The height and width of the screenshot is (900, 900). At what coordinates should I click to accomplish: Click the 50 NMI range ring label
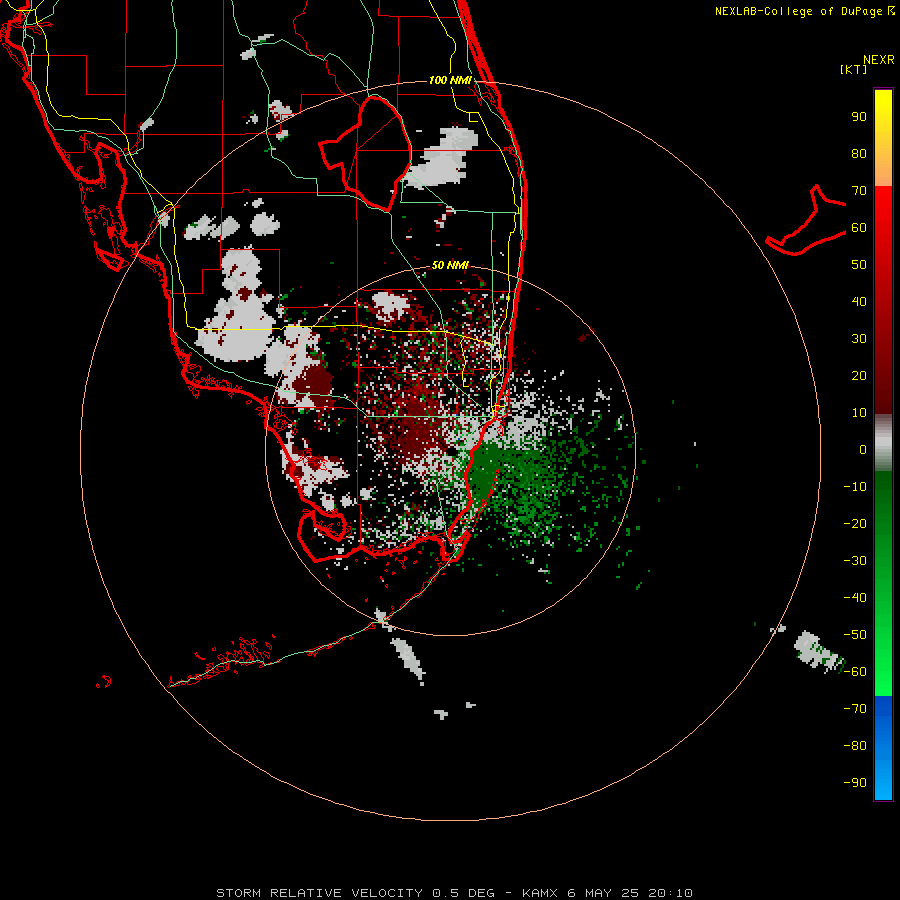450,265
